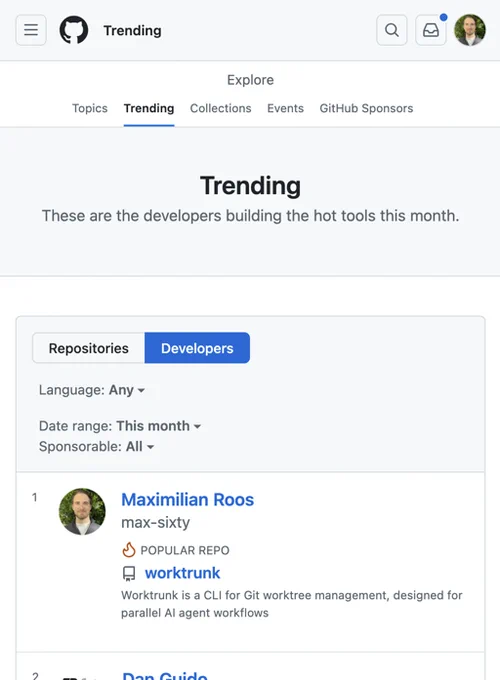This screenshot has height=680, width=500.
Task: Open the worktrunk repository link
Action: click(x=183, y=573)
